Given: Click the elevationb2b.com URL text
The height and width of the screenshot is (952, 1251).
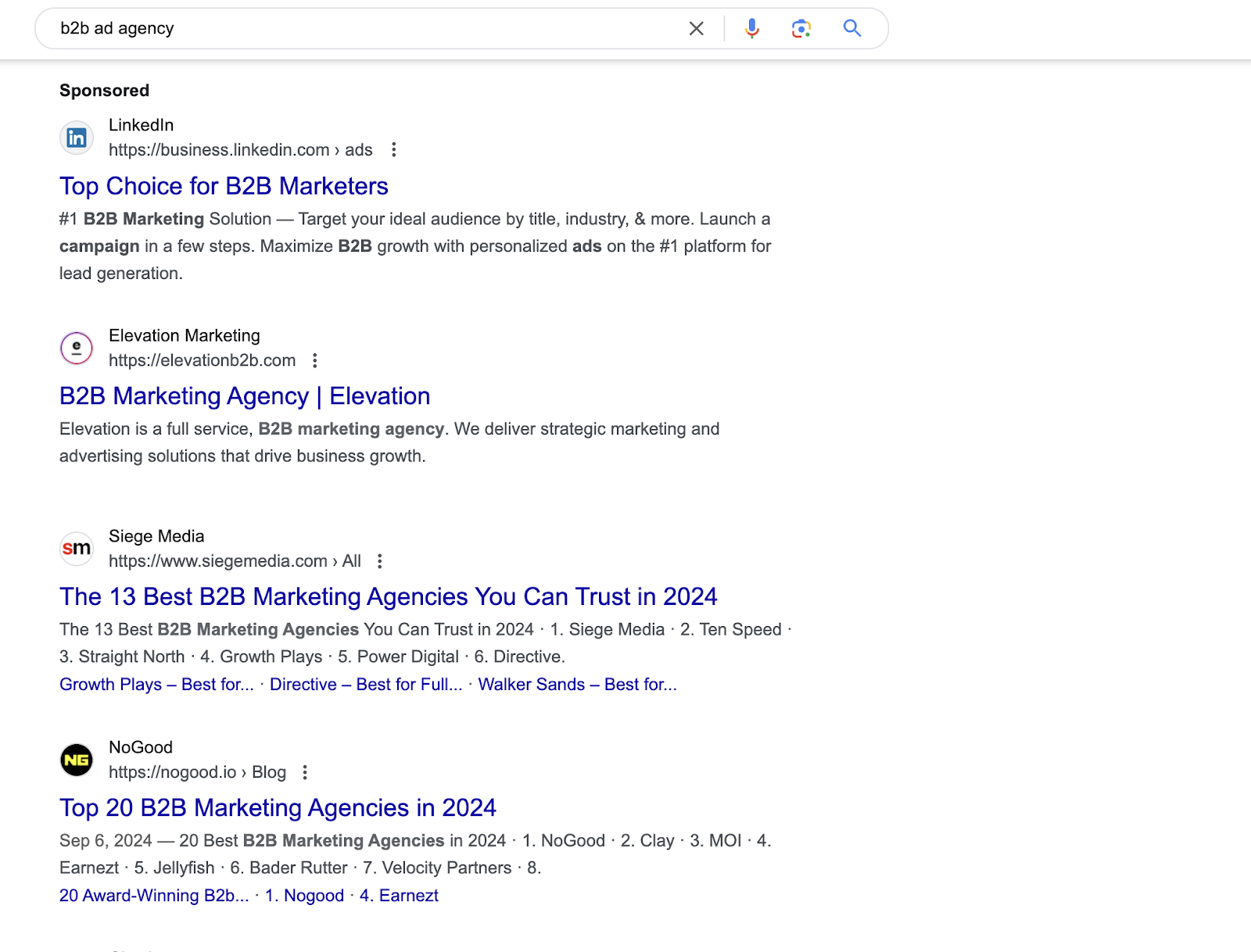Looking at the screenshot, I should (202, 360).
